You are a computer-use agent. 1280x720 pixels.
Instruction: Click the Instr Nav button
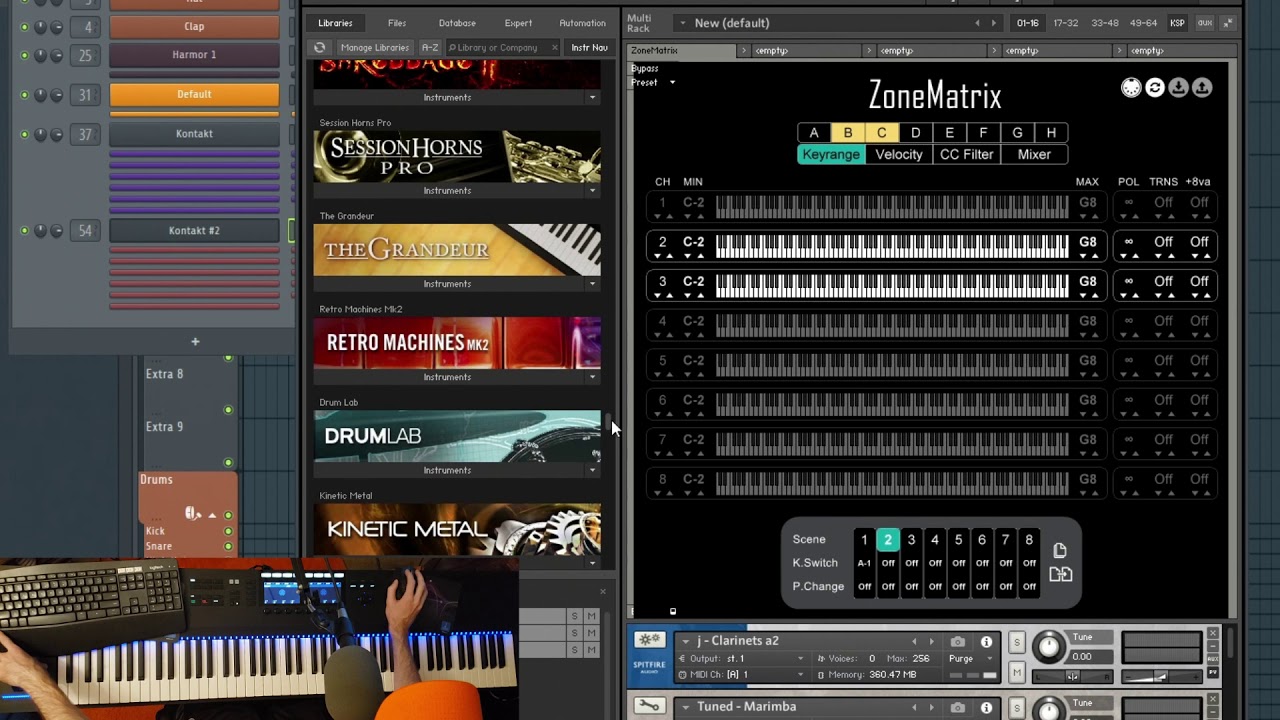click(589, 47)
